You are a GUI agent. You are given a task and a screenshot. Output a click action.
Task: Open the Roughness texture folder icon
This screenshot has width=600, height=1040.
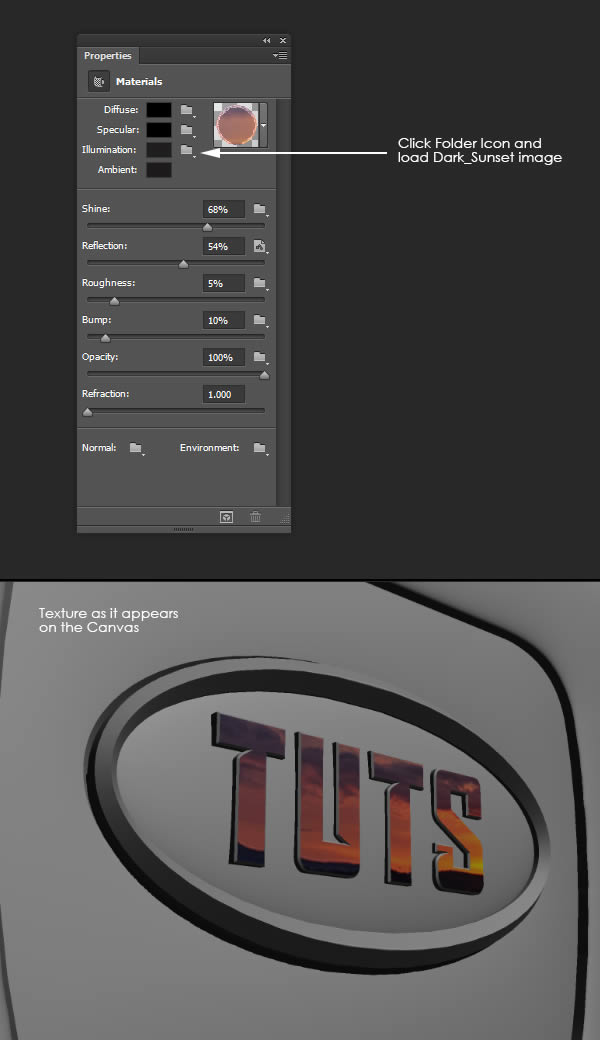[260, 284]
